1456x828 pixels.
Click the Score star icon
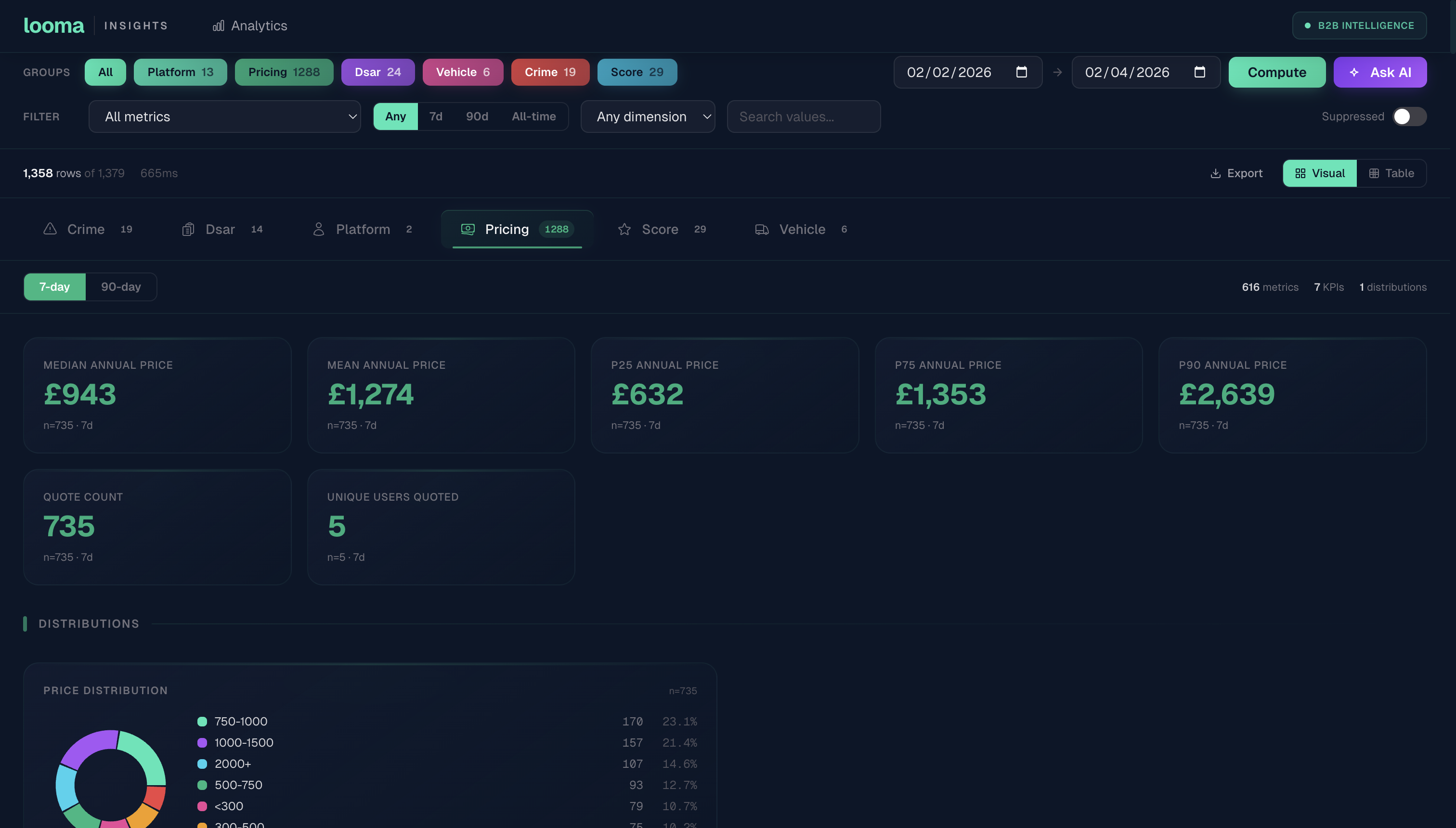tap(624, 229)
